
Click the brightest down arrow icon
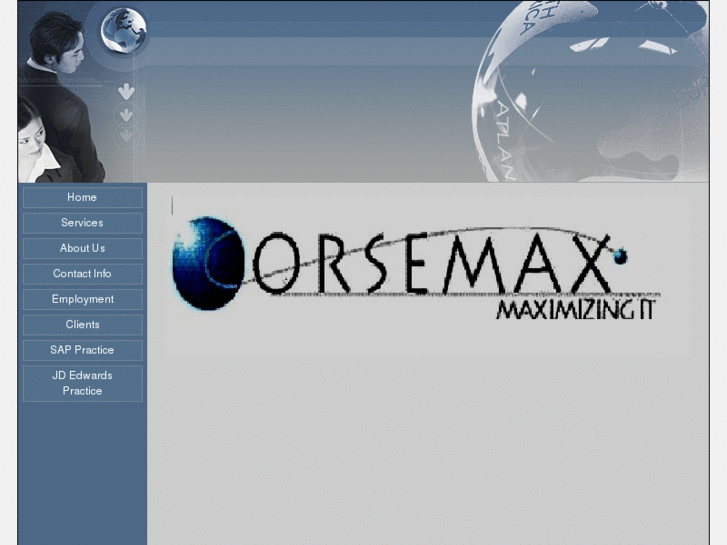point(126,91)
